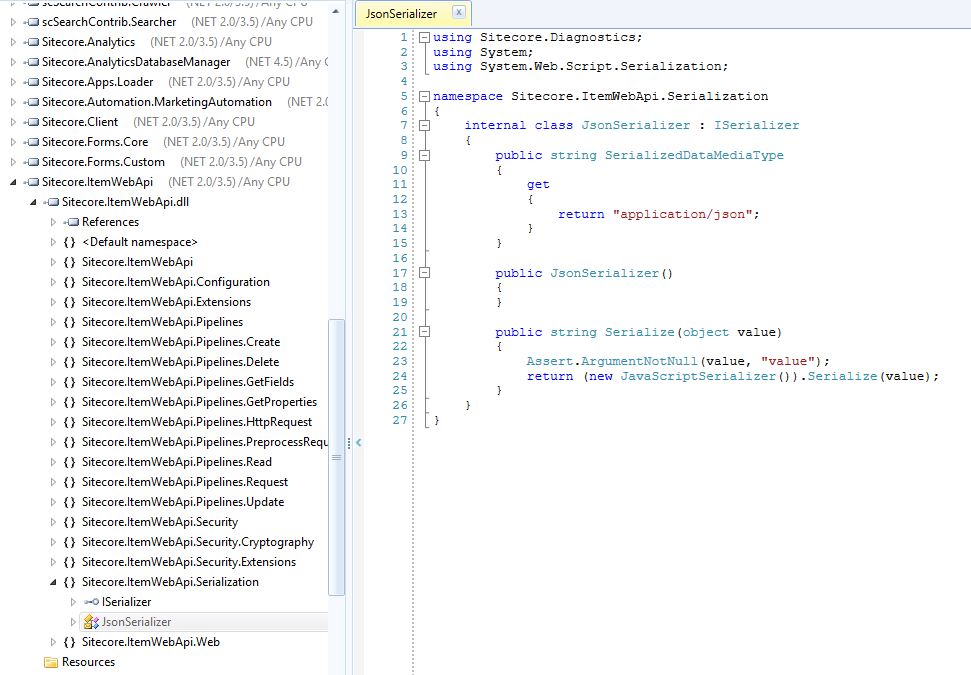Expand the Default namespace node
The width and height of the screenshot is (971, 675).
click(x=53, y=242)
